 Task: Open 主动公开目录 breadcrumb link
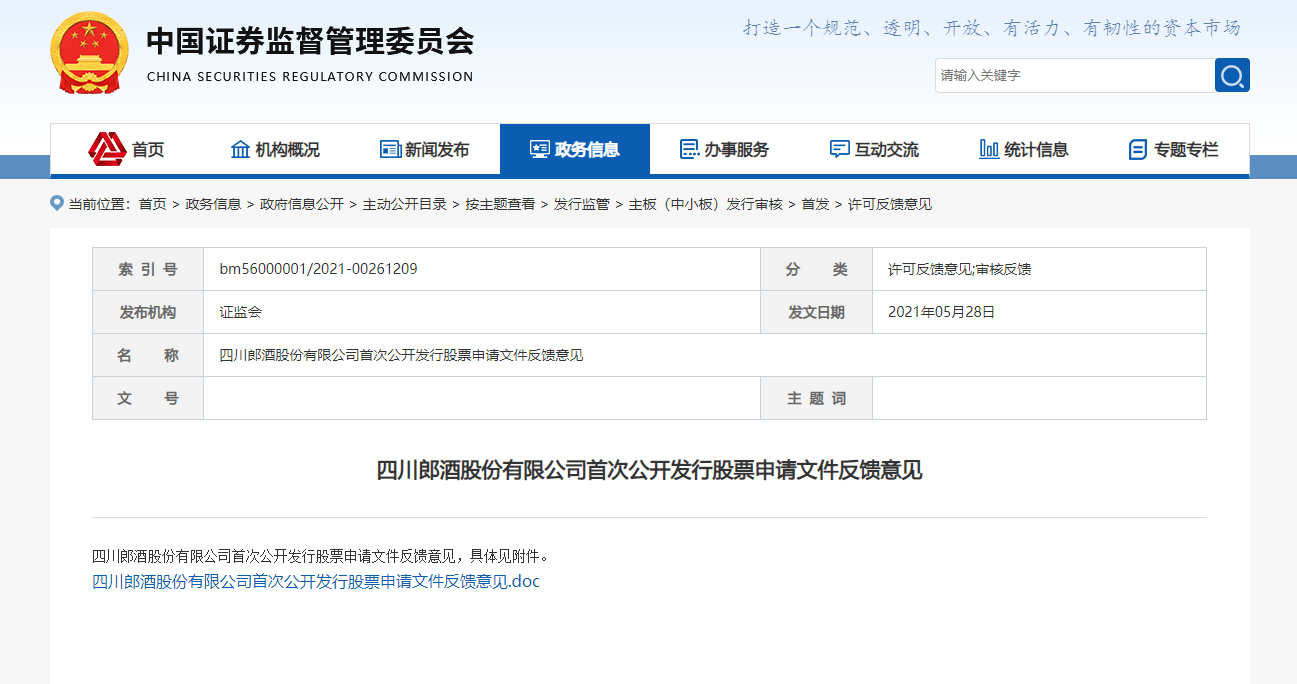pos(404,204)
